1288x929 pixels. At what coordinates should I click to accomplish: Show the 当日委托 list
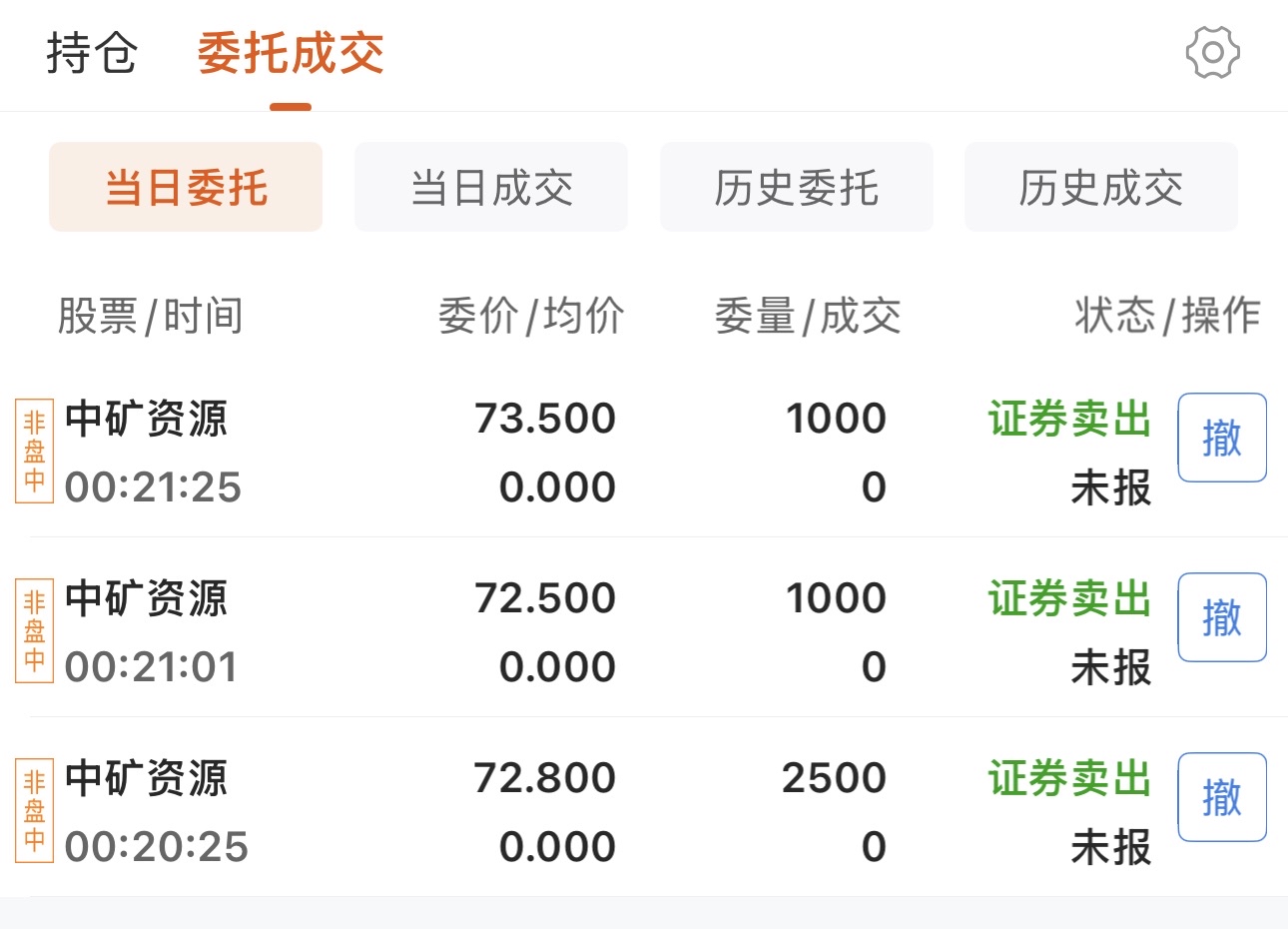pos(186,188)
